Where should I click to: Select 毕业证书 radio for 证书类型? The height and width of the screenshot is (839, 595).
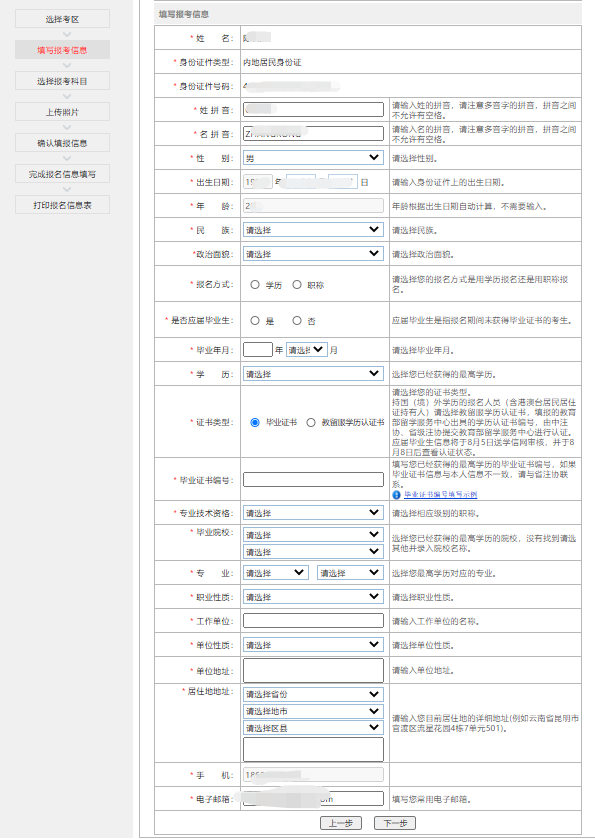click(x=255, y=422)
